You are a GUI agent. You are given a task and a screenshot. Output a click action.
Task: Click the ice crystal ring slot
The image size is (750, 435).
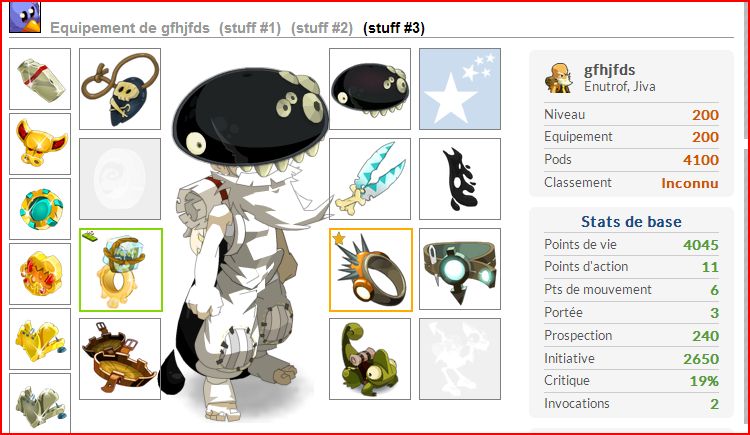[121, 270]
